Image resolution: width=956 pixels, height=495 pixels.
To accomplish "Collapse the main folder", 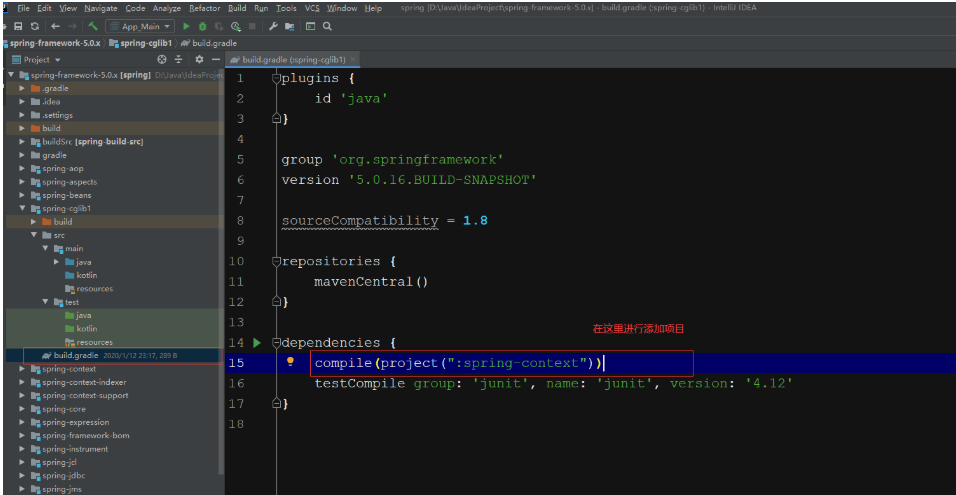I will click(45, 249).
